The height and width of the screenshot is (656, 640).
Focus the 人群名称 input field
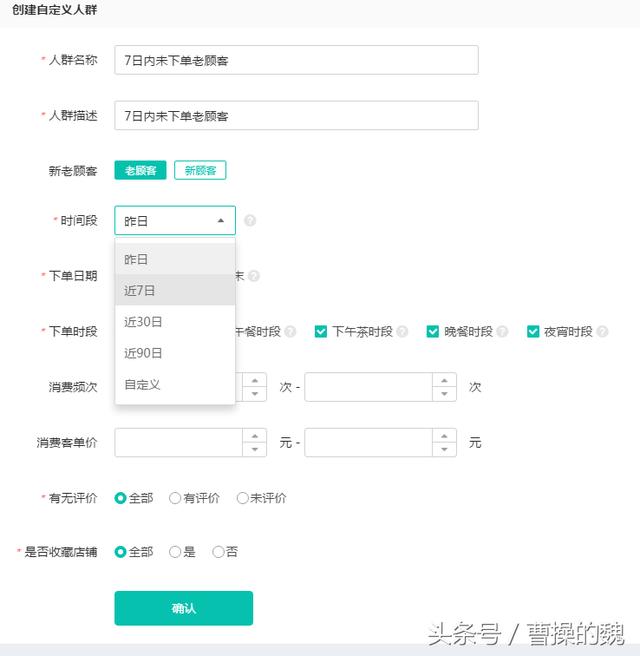click(x=297, y=60)
